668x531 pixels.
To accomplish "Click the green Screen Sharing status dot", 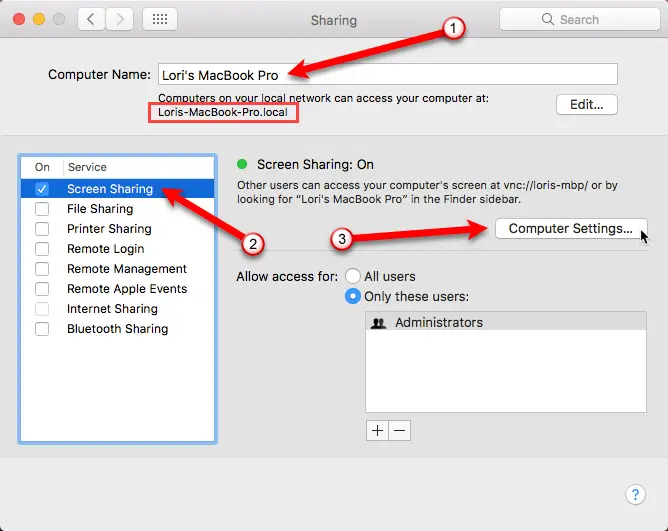I will click(x=242, y=164).
